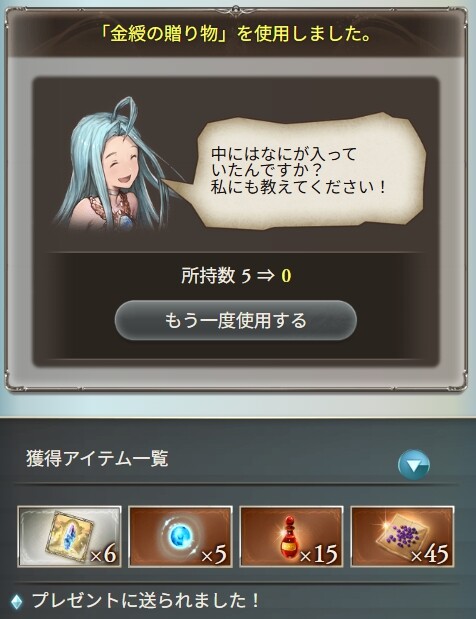Collapse item list with blue arrow button
The width and height of the screenshot is (476, 619).
(414, 465)
